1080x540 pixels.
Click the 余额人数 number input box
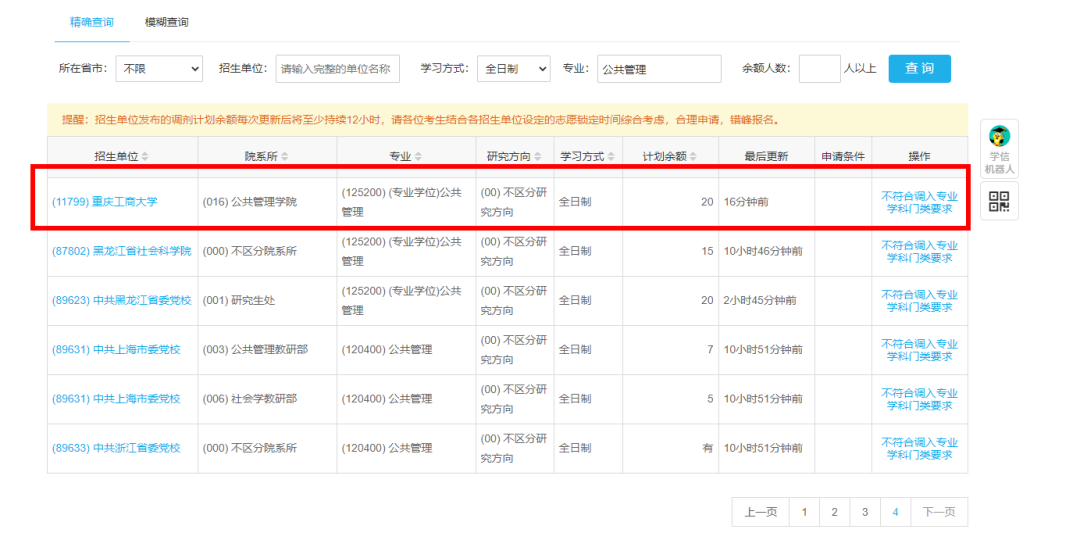[x=819, y=69]
